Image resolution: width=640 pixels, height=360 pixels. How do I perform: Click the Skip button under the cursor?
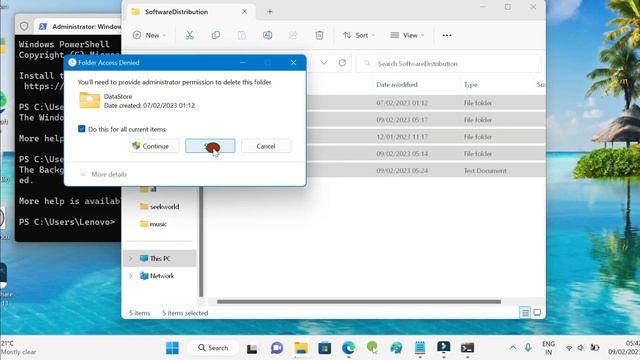click(x=210, y=146)
